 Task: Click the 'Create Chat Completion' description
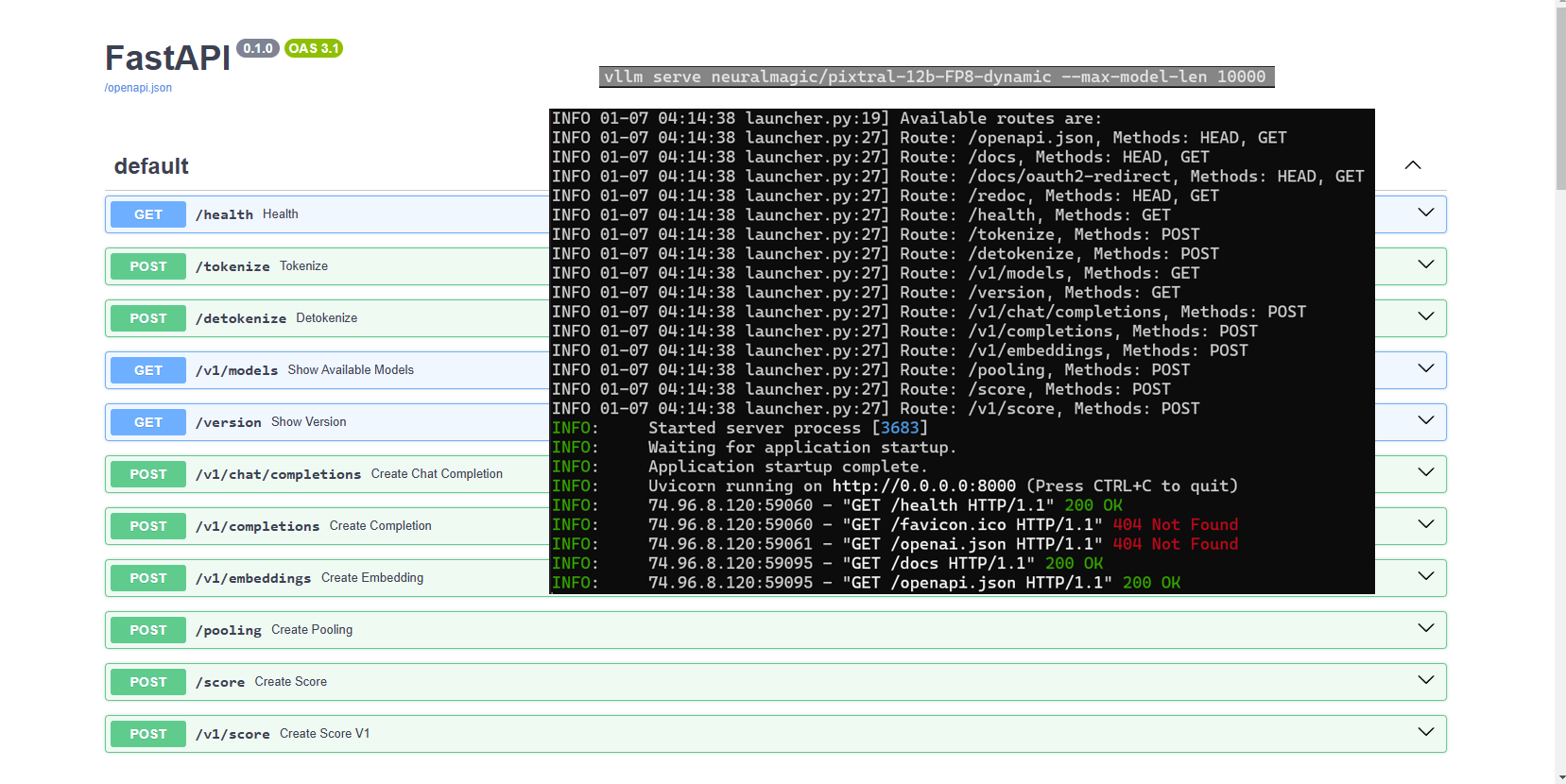tap(437, 473)
